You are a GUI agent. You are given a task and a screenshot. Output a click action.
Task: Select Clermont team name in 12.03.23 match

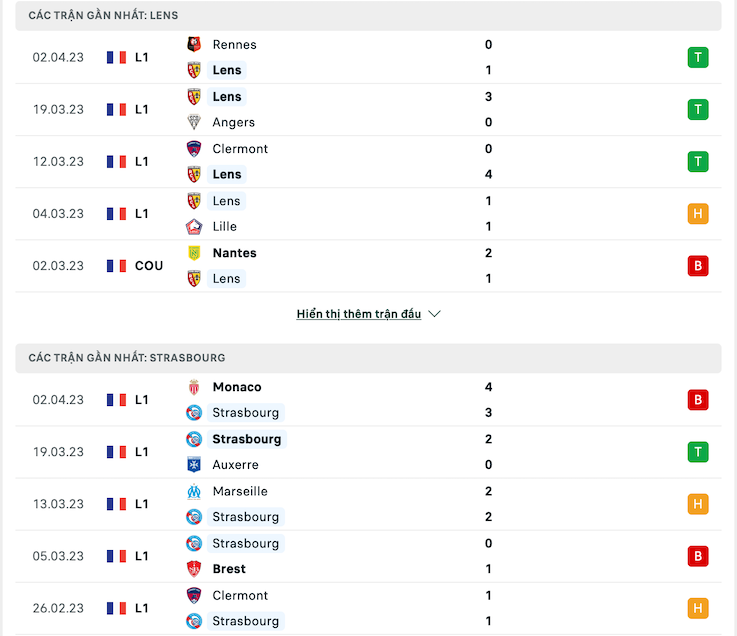coord(240,149)
